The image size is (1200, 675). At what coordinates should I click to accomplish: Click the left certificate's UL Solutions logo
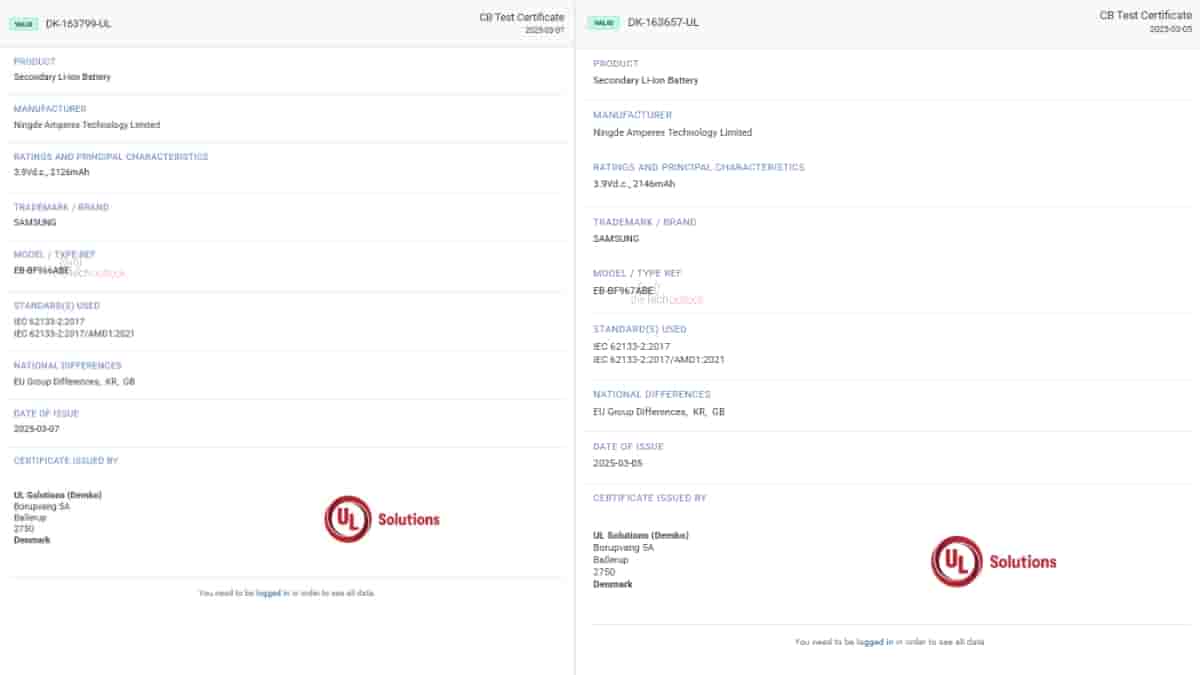tap(381, 519)
